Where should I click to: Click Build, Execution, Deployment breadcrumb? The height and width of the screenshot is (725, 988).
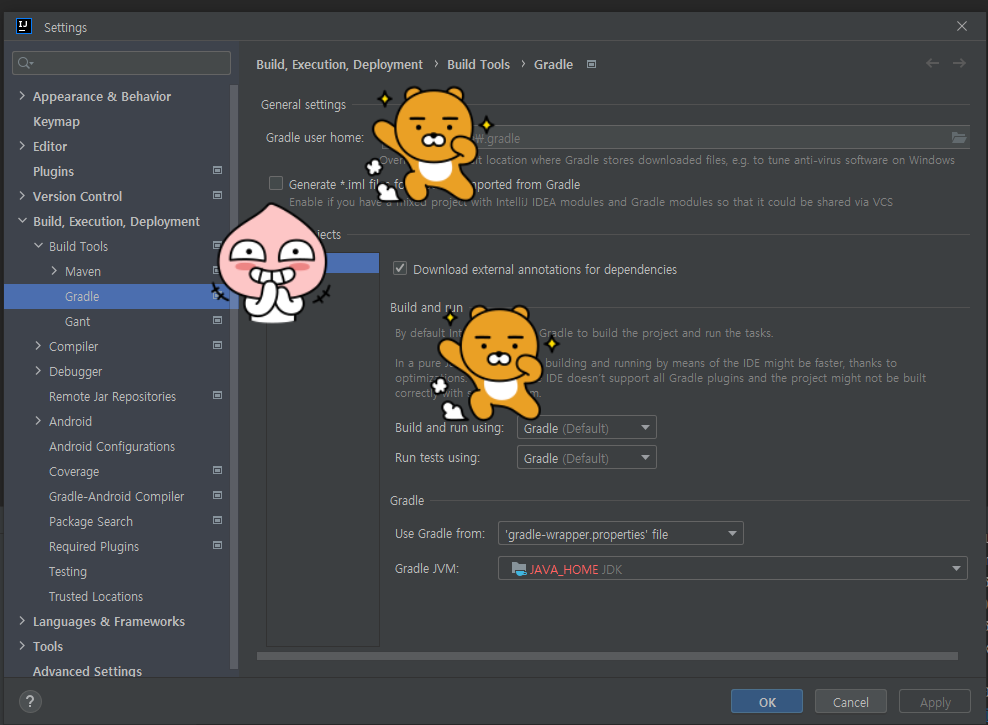[339, 64]
